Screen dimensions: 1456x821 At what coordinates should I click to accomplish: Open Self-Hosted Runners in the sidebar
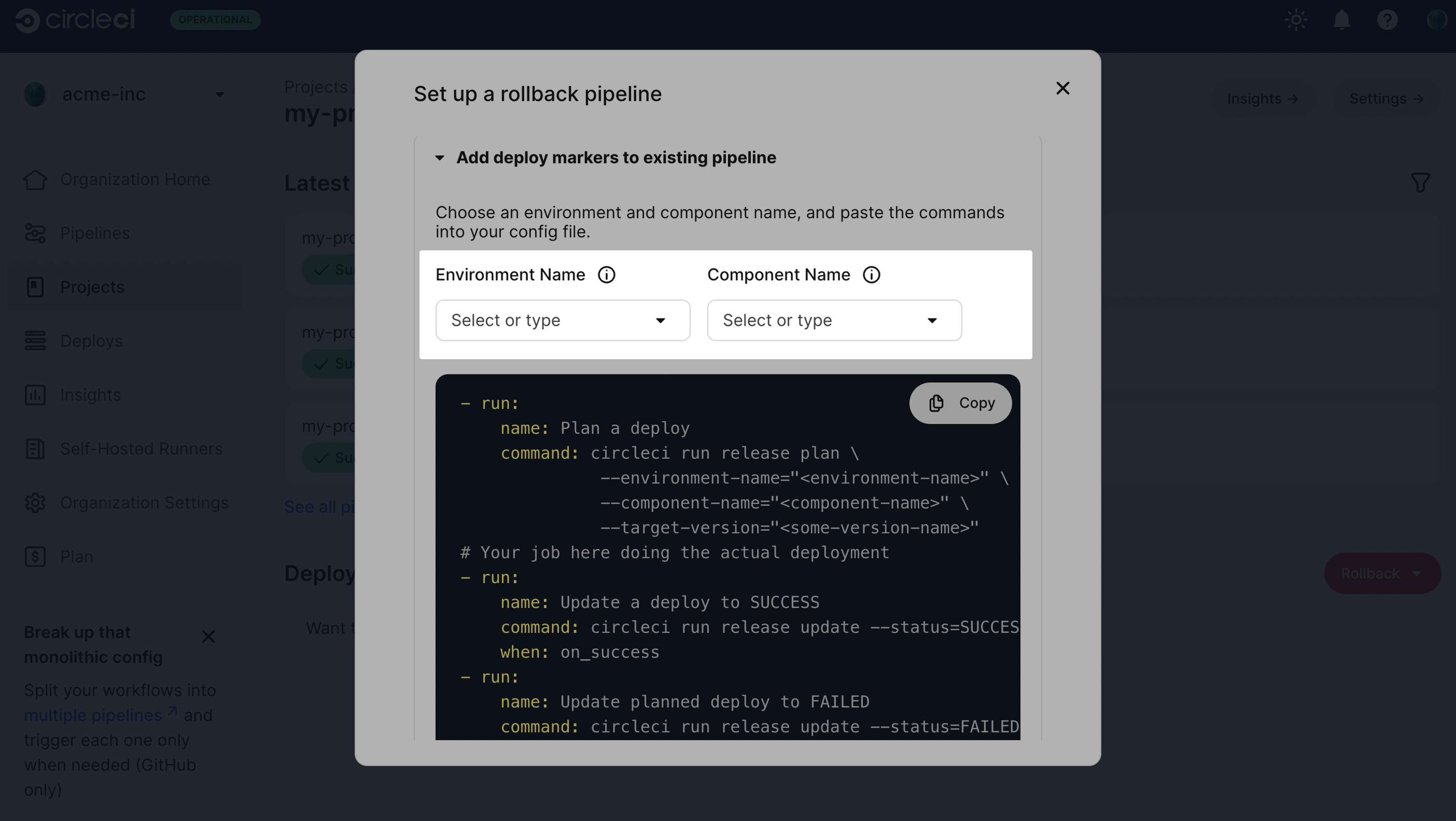[x=142, y=449]
